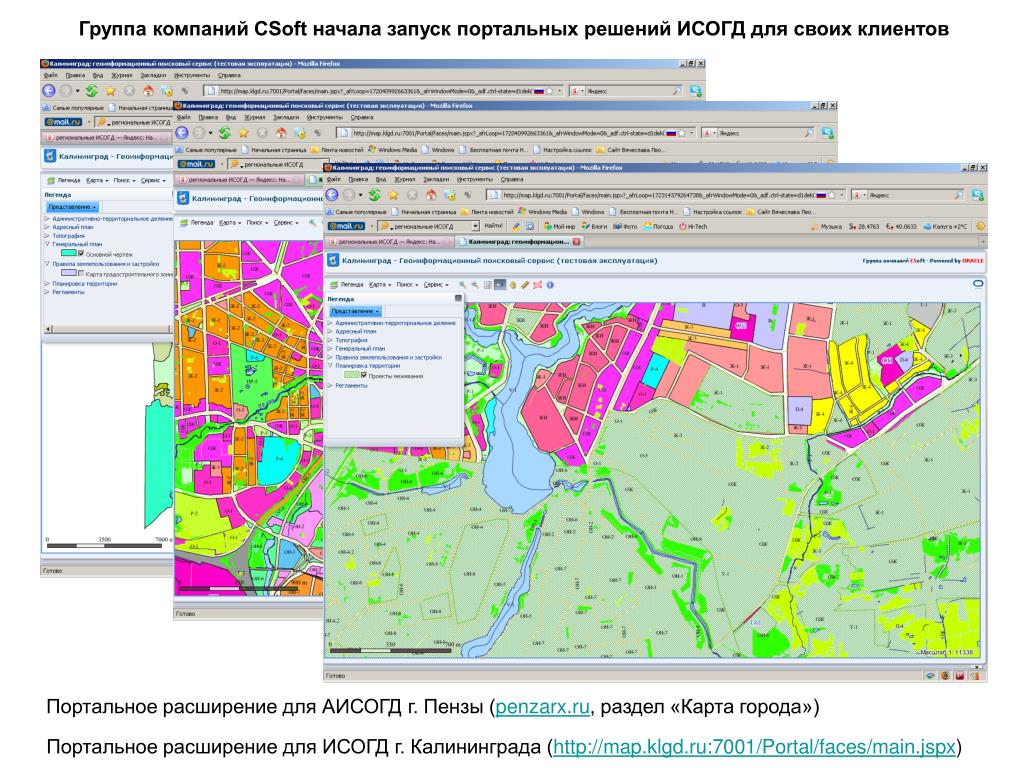The height and width of the screenshot is (768, 1024).
Task: Toggle the Проекты межевания checkbox
Action: point(364,376)
